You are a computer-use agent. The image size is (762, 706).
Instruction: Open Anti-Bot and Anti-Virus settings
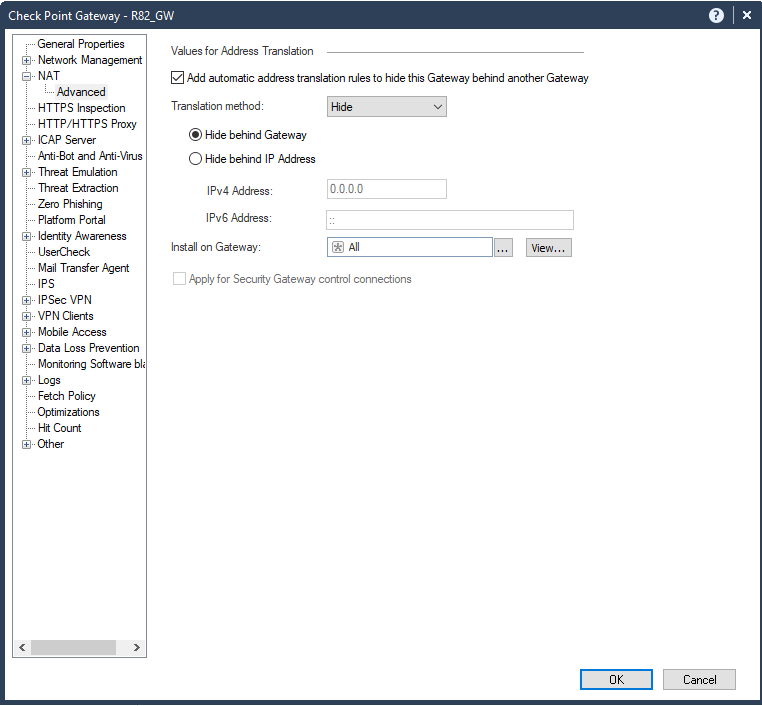90,156
